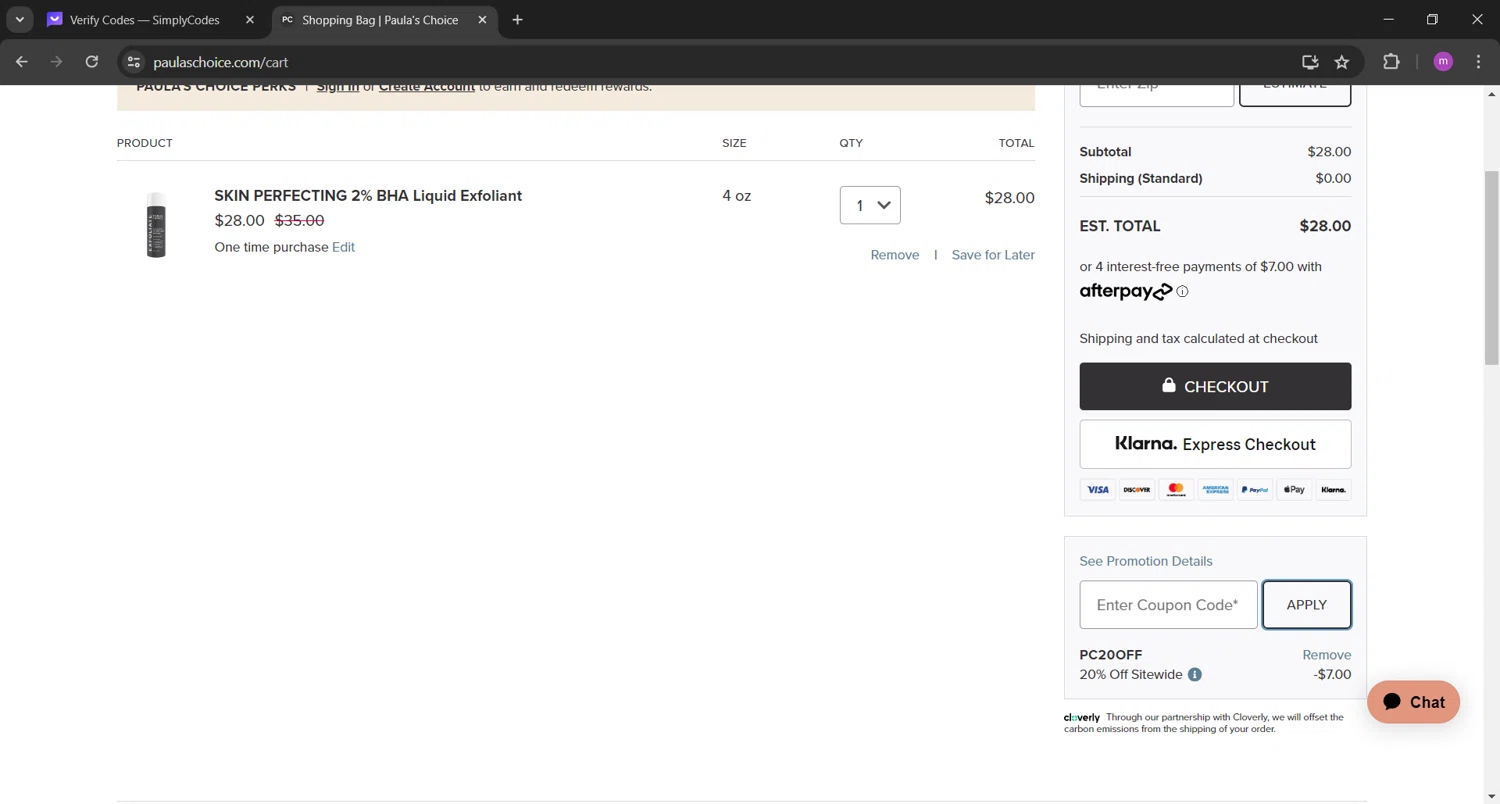Click the browser back arrow
This screenshot has height=804, width=1500.
[22, 62]
